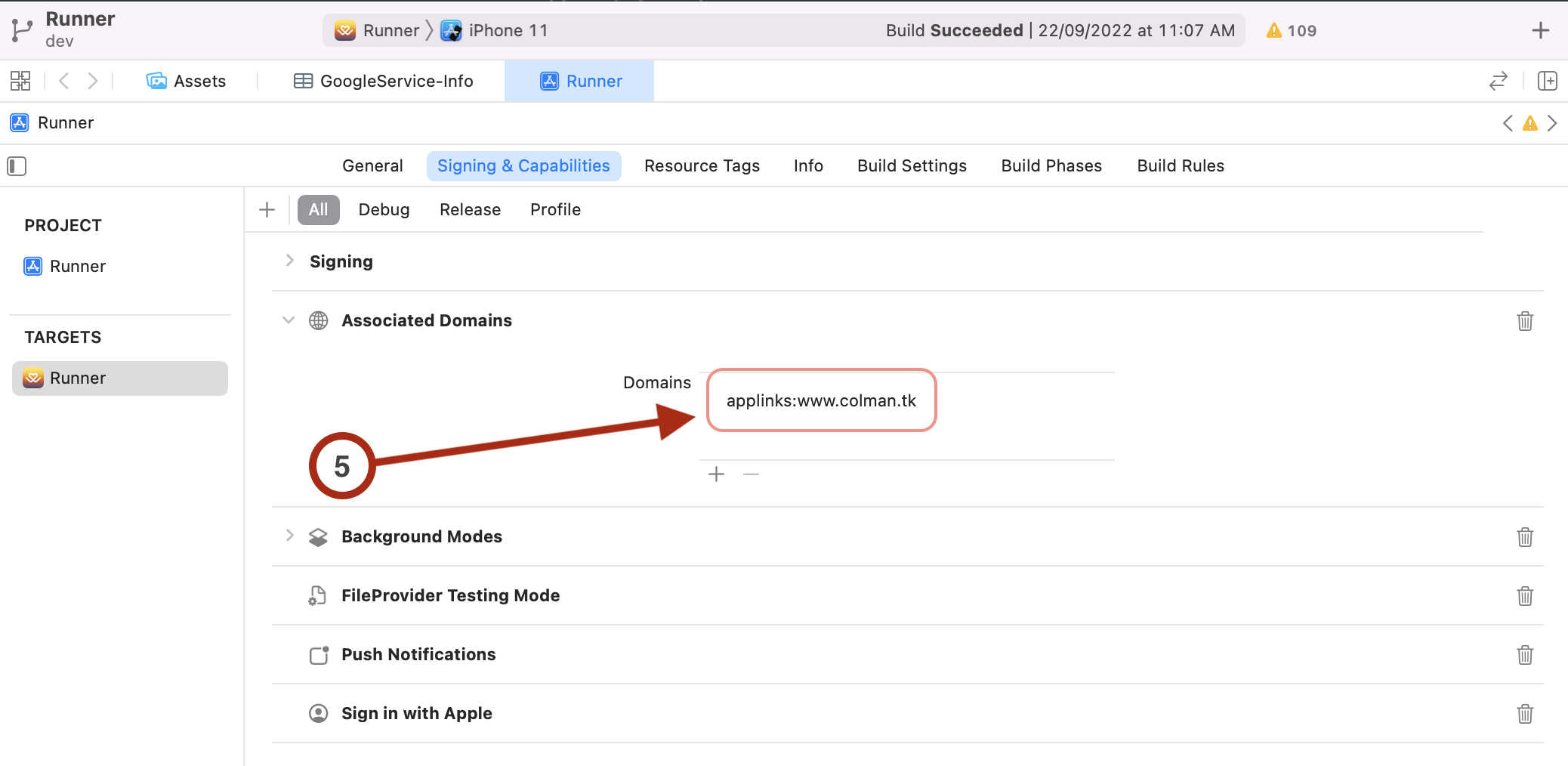Screen dimensions: 1568x766
Task: Select the Release configuration filter
Action: [470, 209]
